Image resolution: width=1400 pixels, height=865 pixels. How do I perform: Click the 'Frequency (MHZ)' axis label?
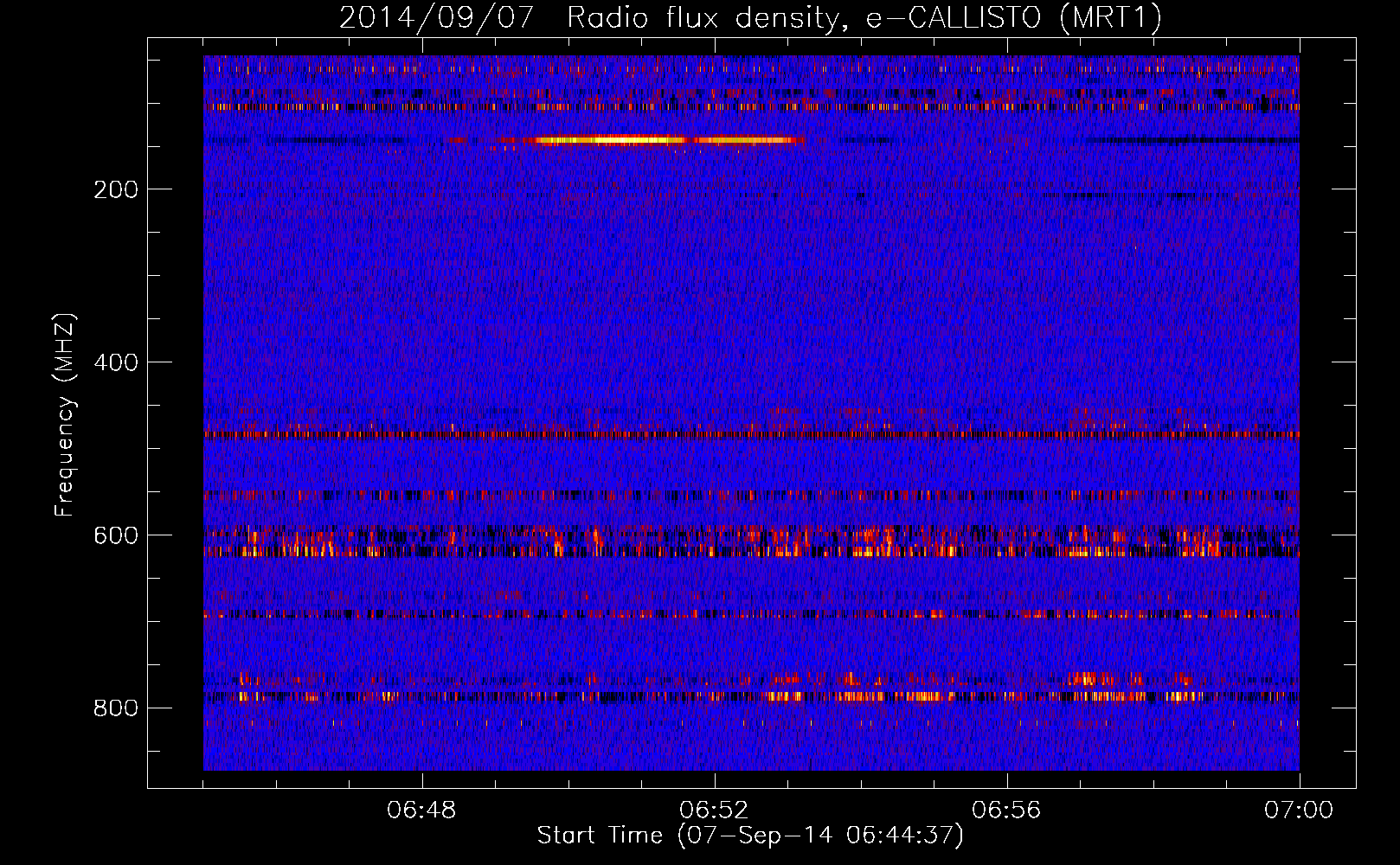[64, 414]
